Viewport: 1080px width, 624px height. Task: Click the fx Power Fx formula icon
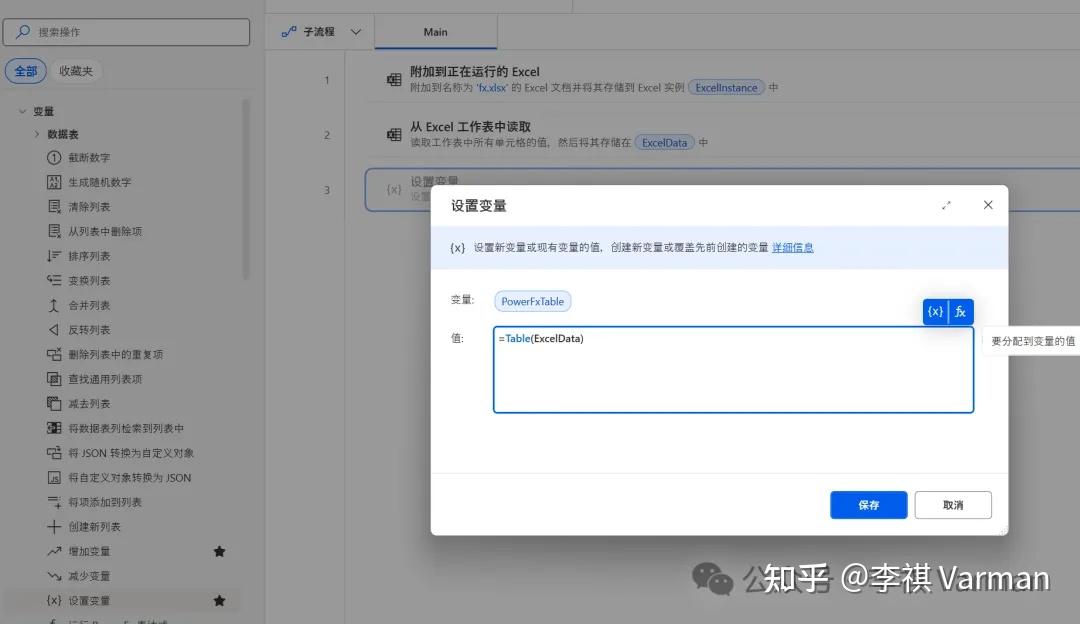(x=960, y=311)
